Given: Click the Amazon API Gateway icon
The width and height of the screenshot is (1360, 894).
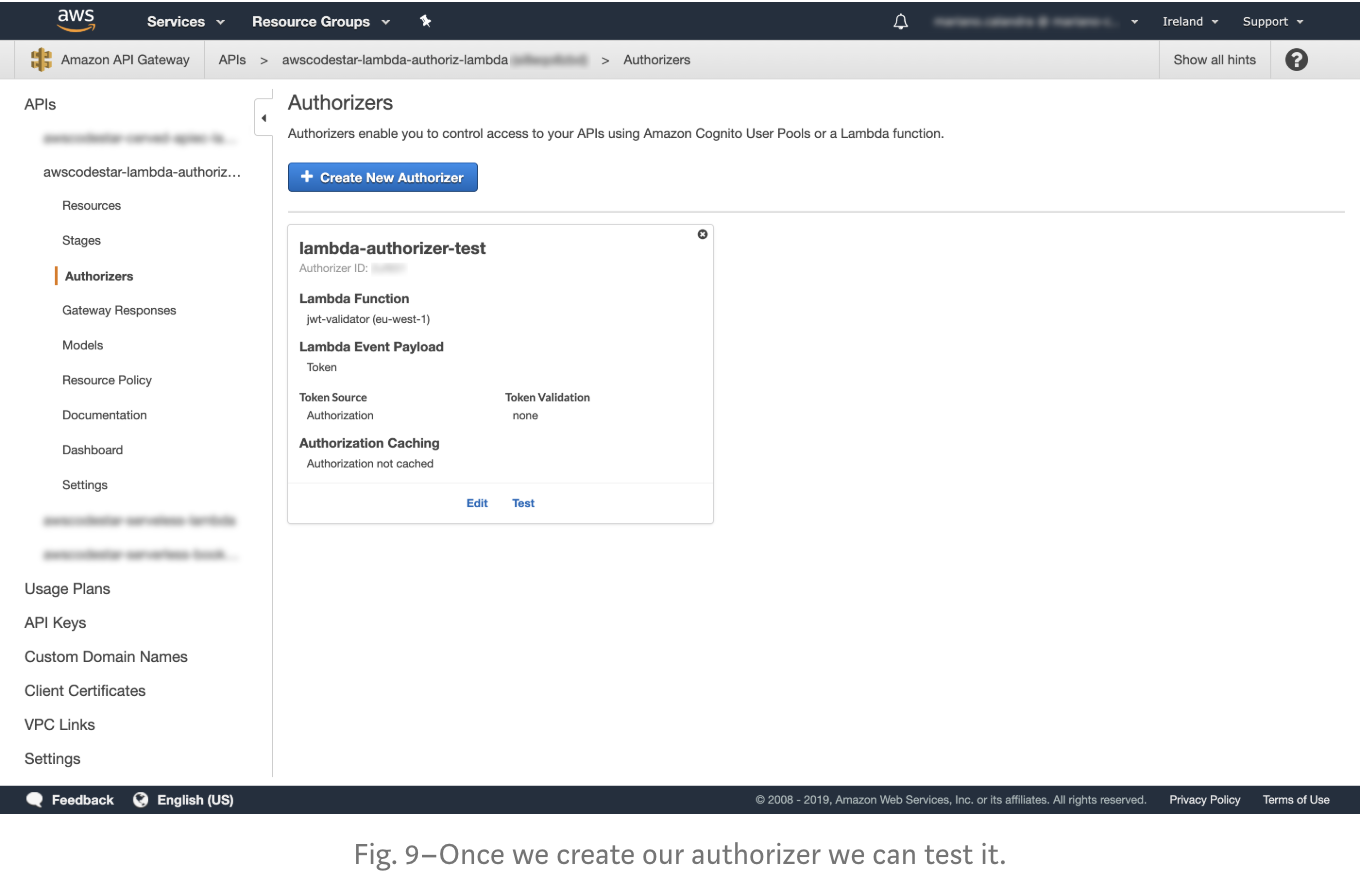Looking at the screenshot, I should (41, 60).
